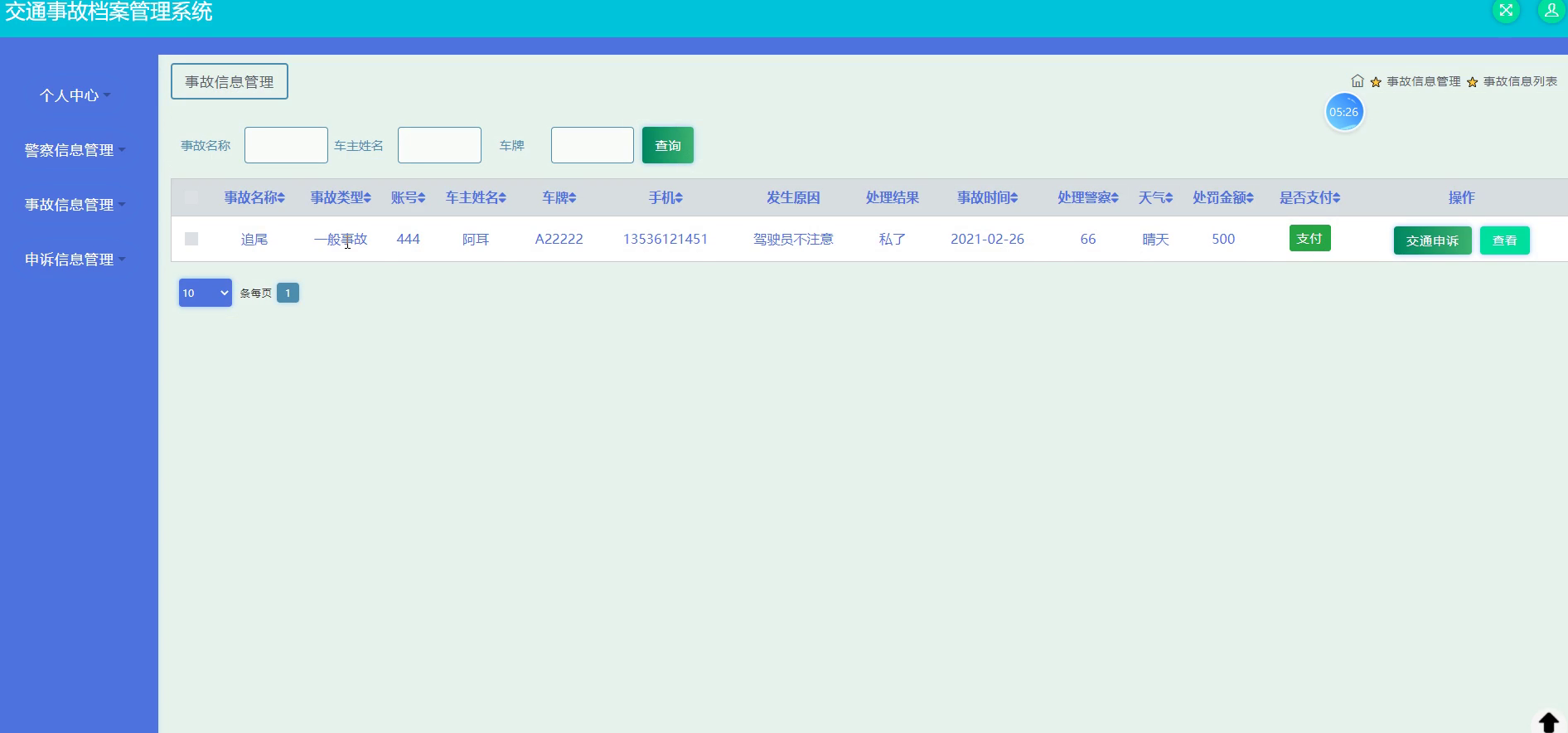Click the home icon in breadcrumb
Viewport: 1568px width, 733px height.
pyautogui.click(x=1357, y=81)
